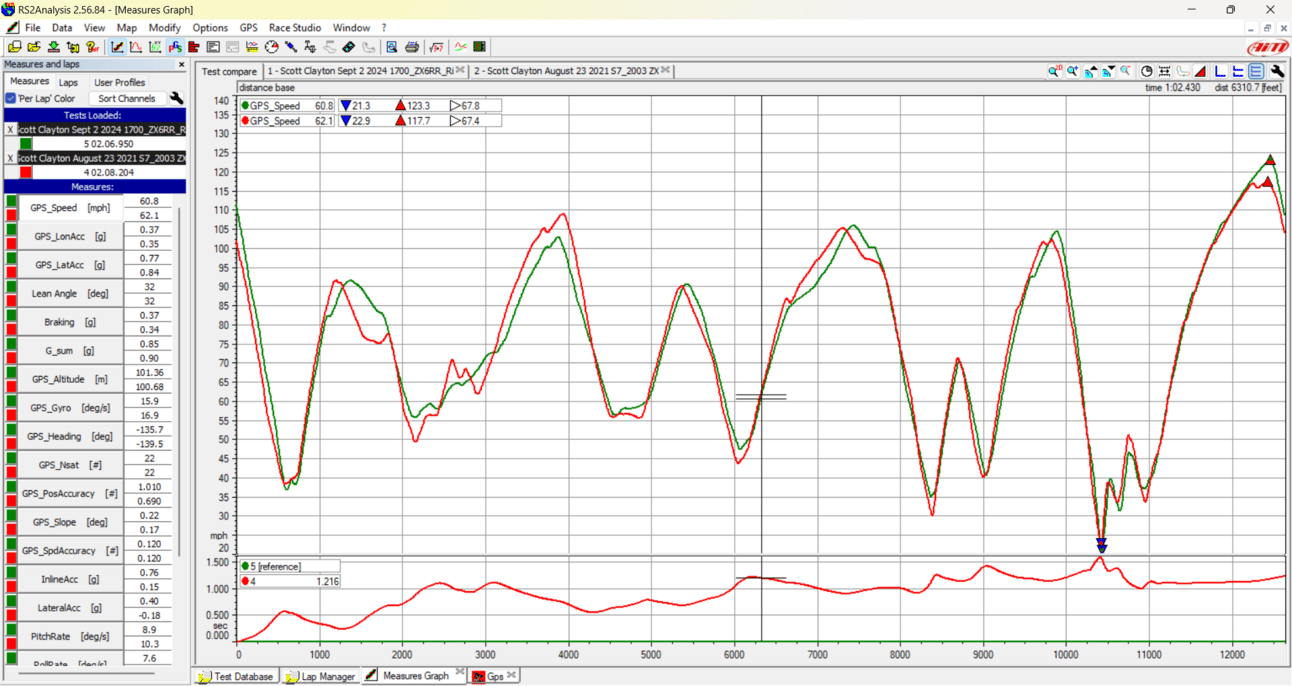Select the GPS_Altitude measure row
The image size is (1292, 686).
(70, 379)
